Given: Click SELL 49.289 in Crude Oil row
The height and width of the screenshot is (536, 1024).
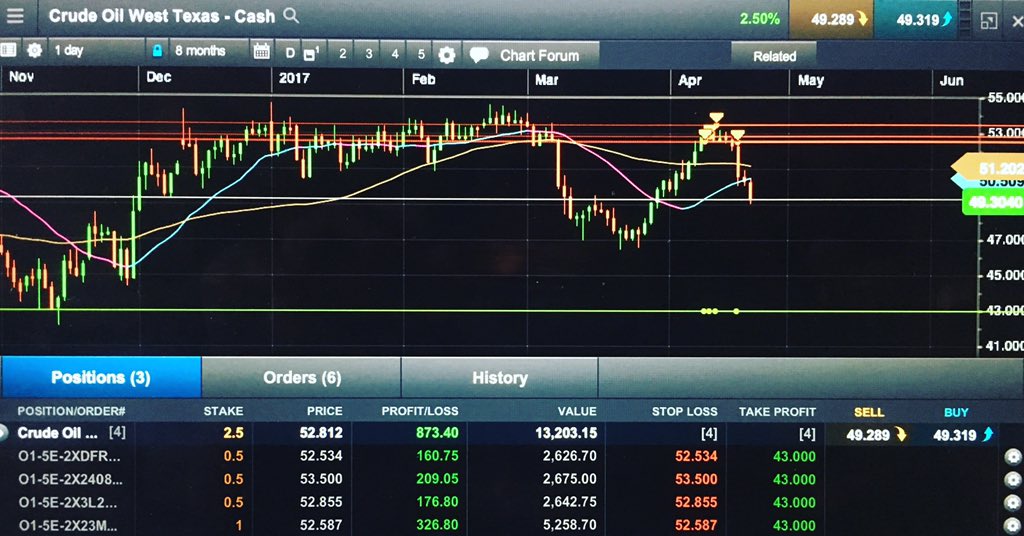Looking at the screenshot, I should [875, 434].
